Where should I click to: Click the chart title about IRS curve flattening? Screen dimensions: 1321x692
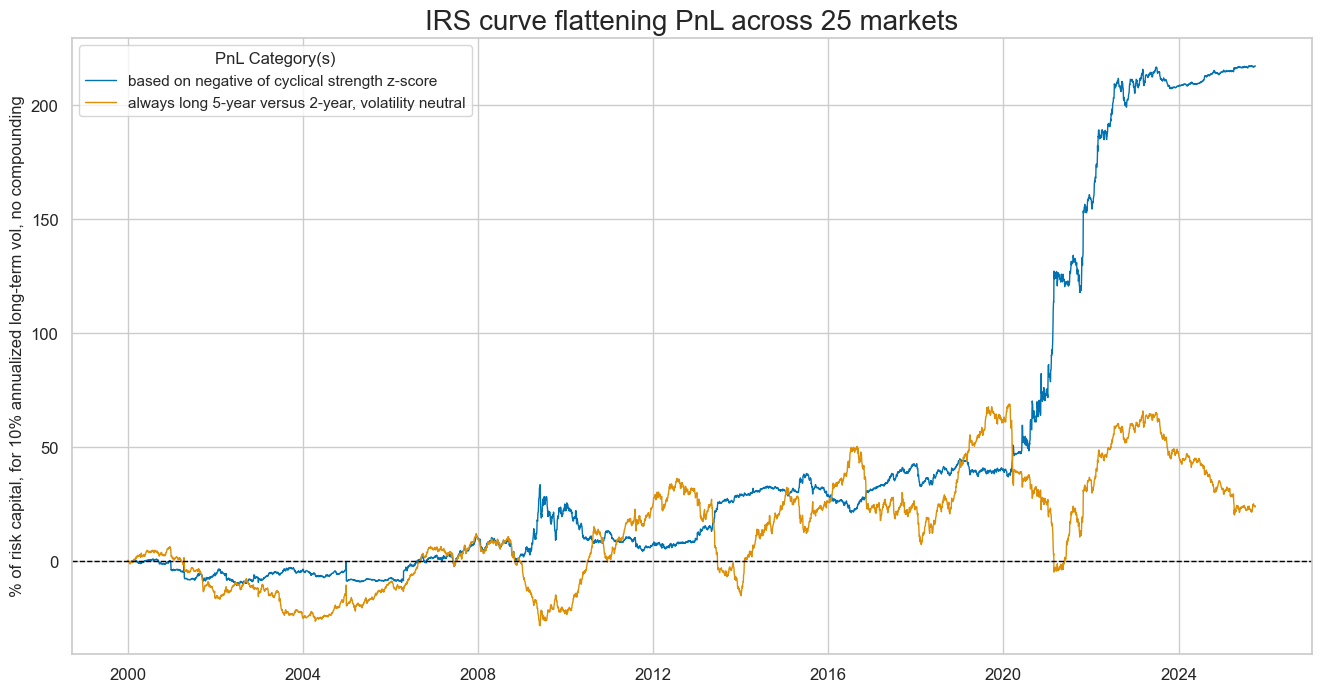coord(690,20)
